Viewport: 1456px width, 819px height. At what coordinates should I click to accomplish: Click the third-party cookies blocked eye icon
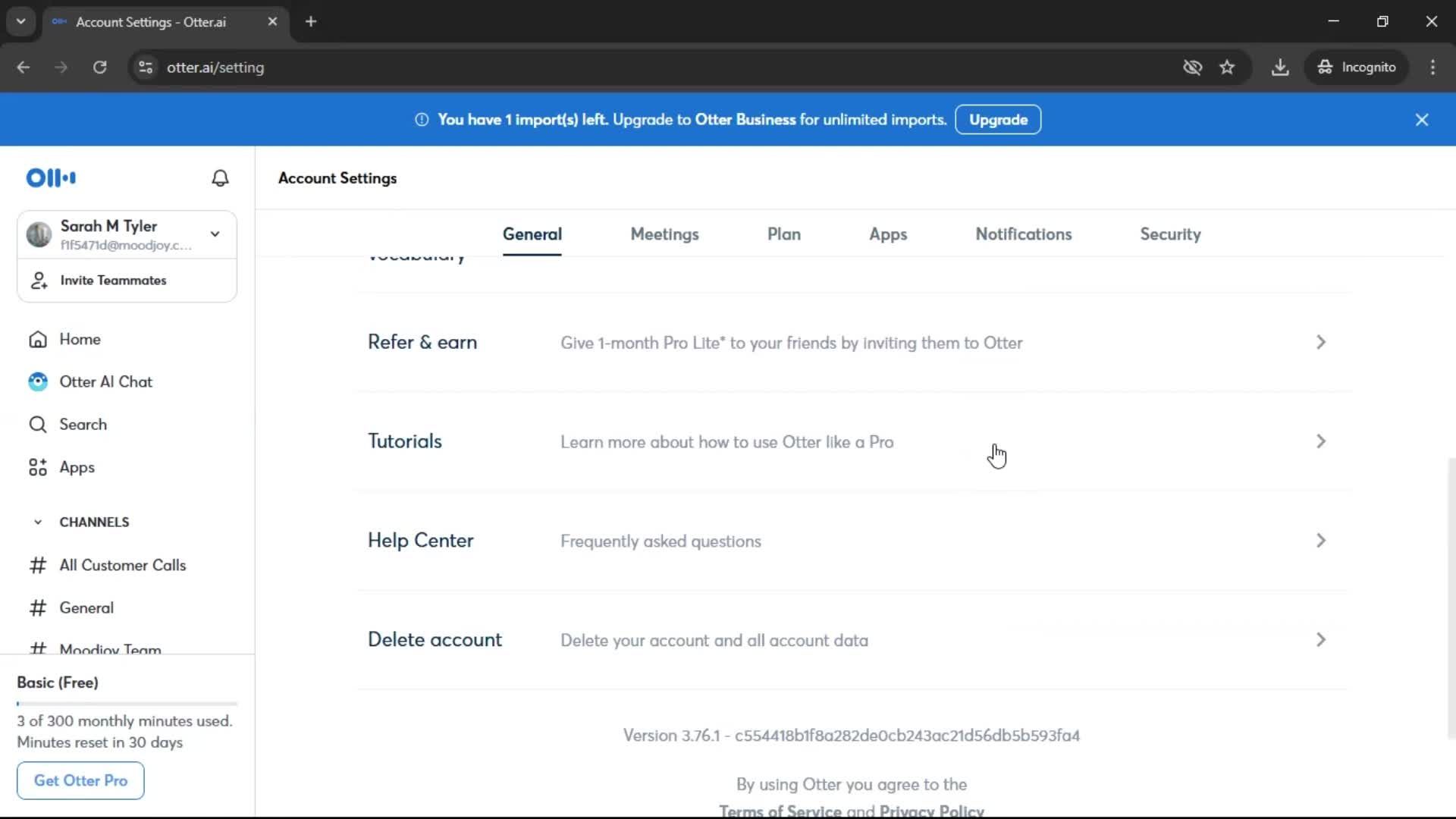click(x=1192, y=67)
